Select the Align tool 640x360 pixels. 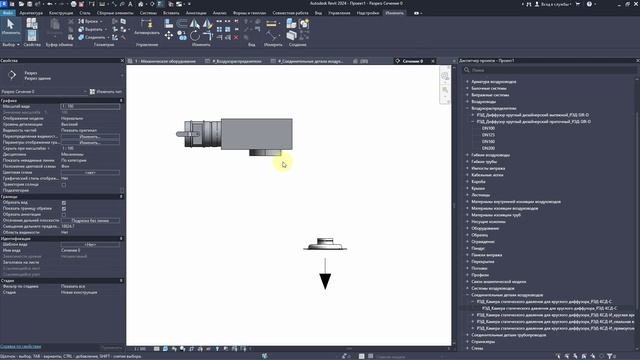(169, 24)
